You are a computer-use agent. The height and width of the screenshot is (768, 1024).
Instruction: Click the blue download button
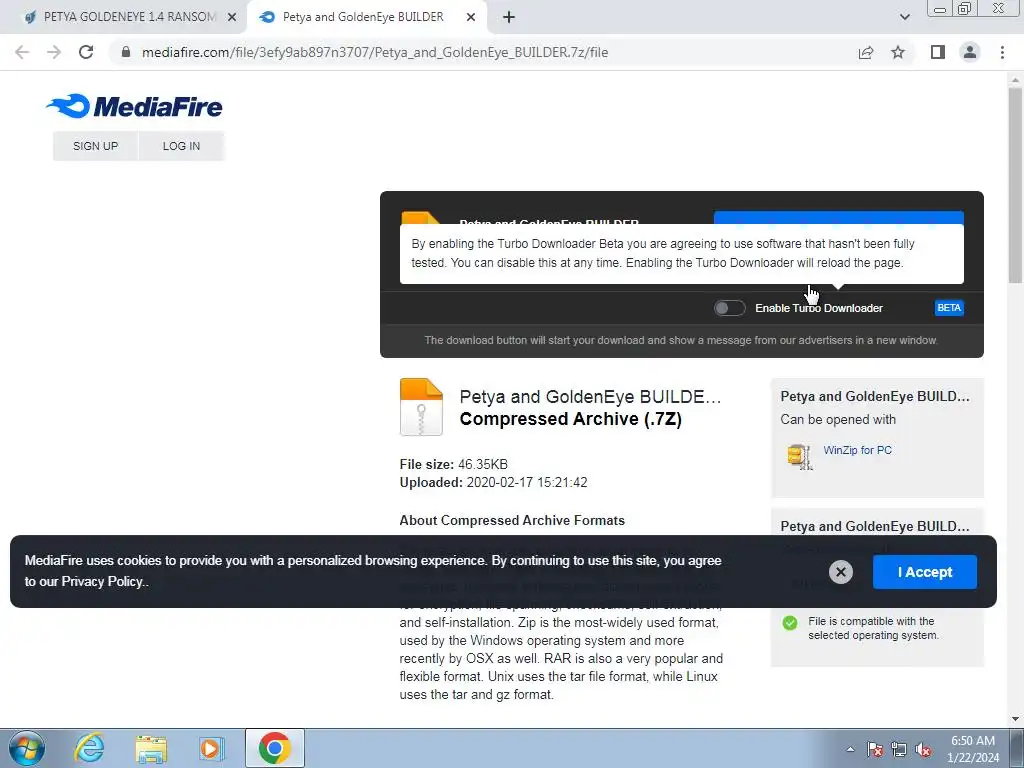coord(839,217)
